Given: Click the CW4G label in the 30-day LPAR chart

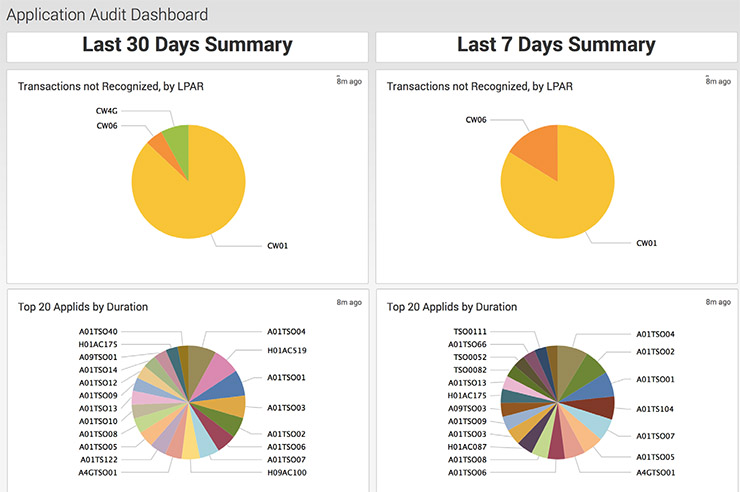Looking at the screenshot, I should tap(107, 110).
